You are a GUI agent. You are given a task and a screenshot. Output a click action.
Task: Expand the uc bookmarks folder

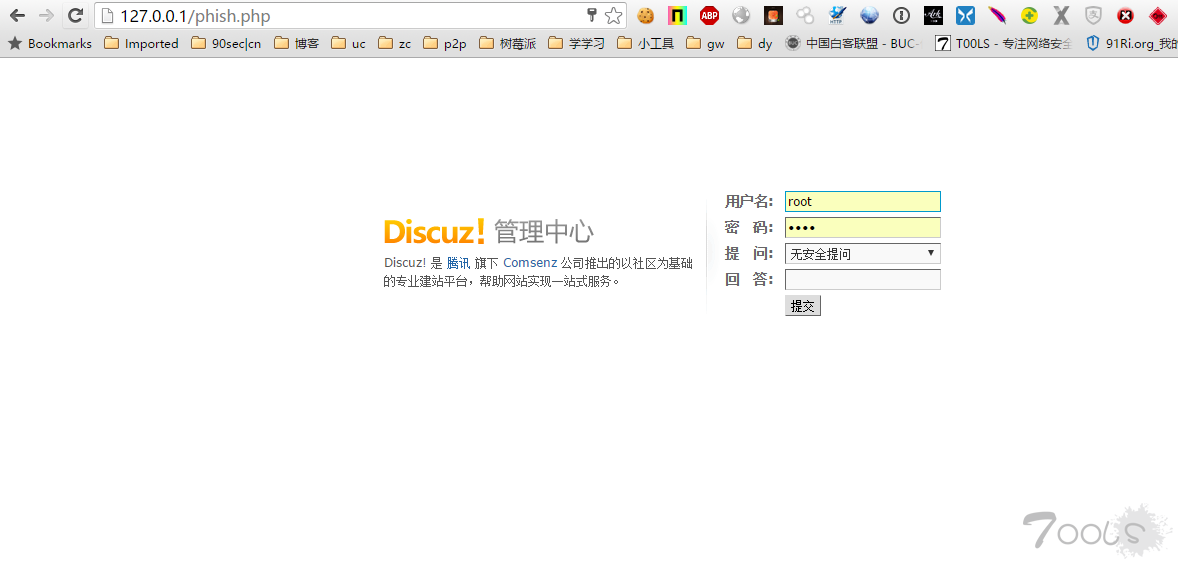pyautogui.click(x=348, y=44)
